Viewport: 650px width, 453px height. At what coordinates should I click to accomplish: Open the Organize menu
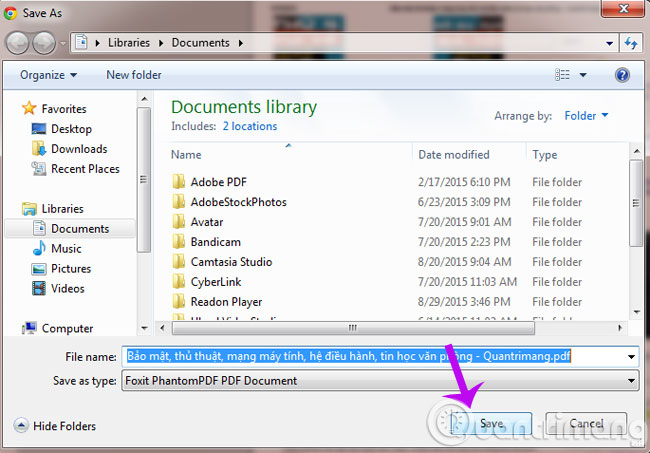click(x=49, y=75)
